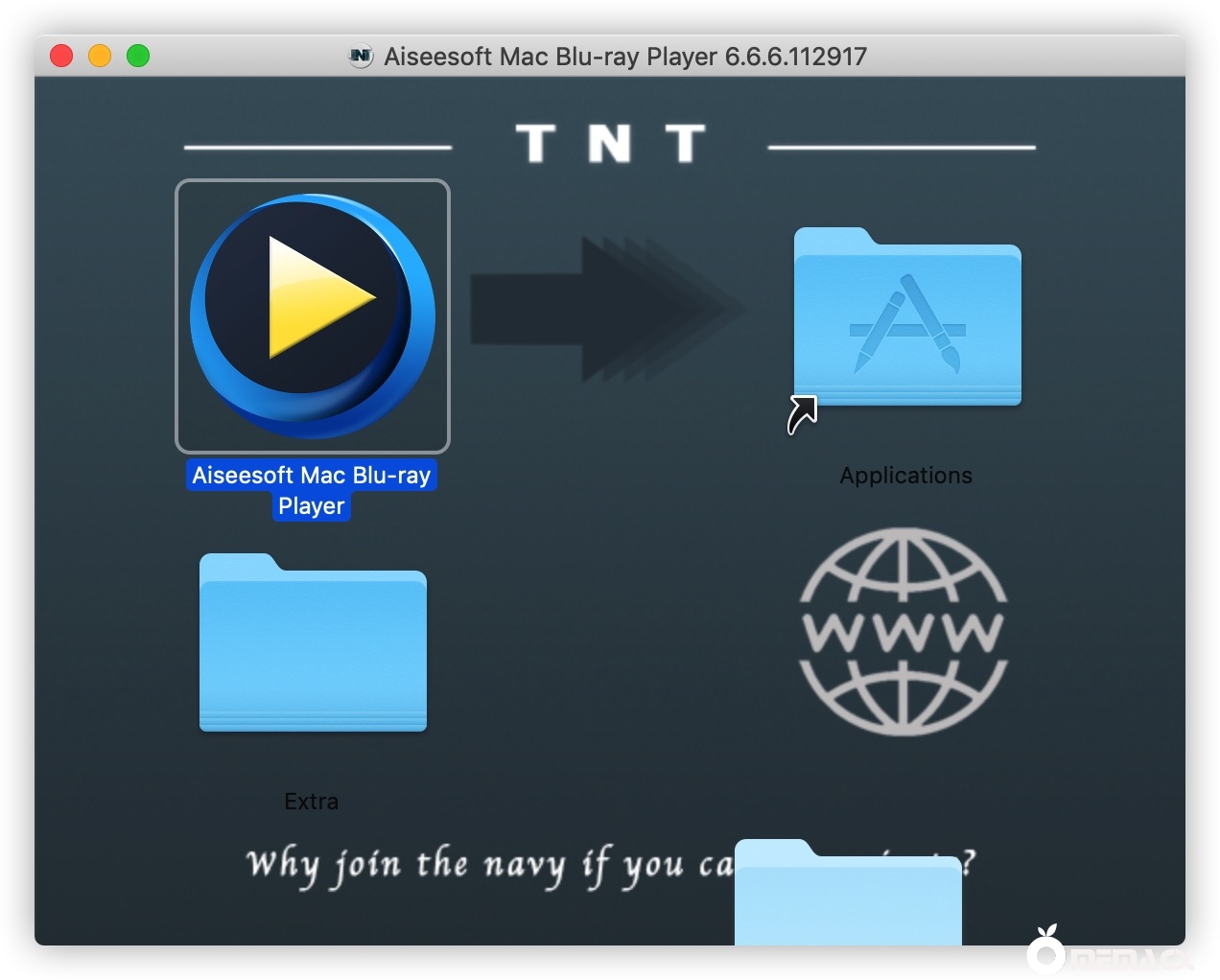Minimize the window using yellow button
Viewport: 1220px width, 980px height.
100,57
